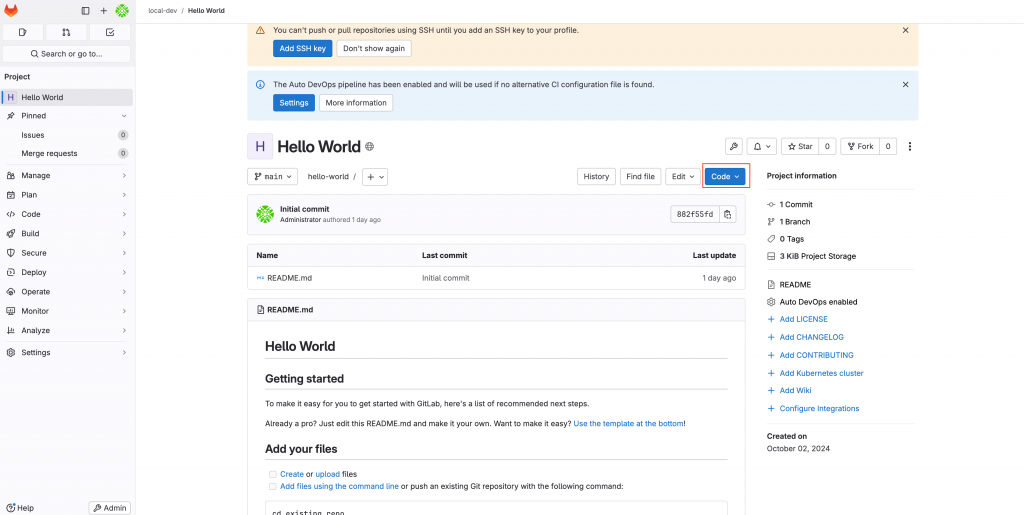This screenshot has height=515, width=1024.
Task: Open the blue Code dropdown
Action: pyautogui.click(x=725, y=176)
